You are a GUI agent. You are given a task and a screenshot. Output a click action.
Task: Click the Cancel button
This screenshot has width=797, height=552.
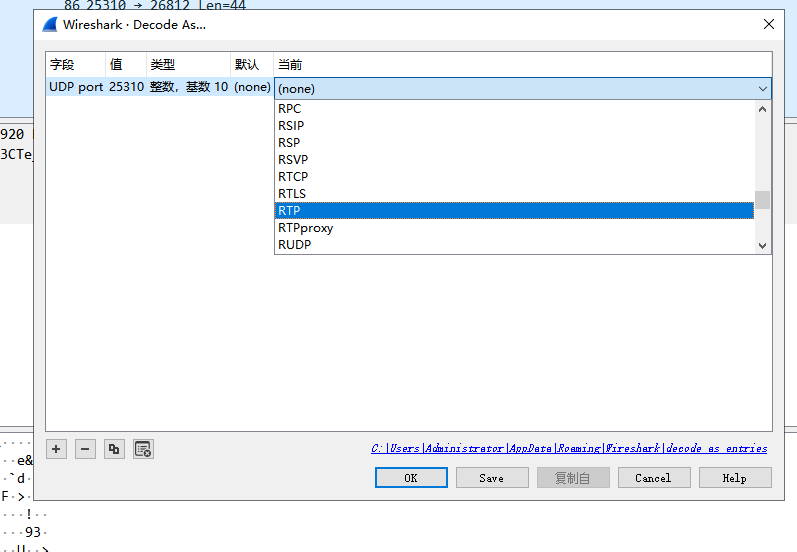[654, 478]
